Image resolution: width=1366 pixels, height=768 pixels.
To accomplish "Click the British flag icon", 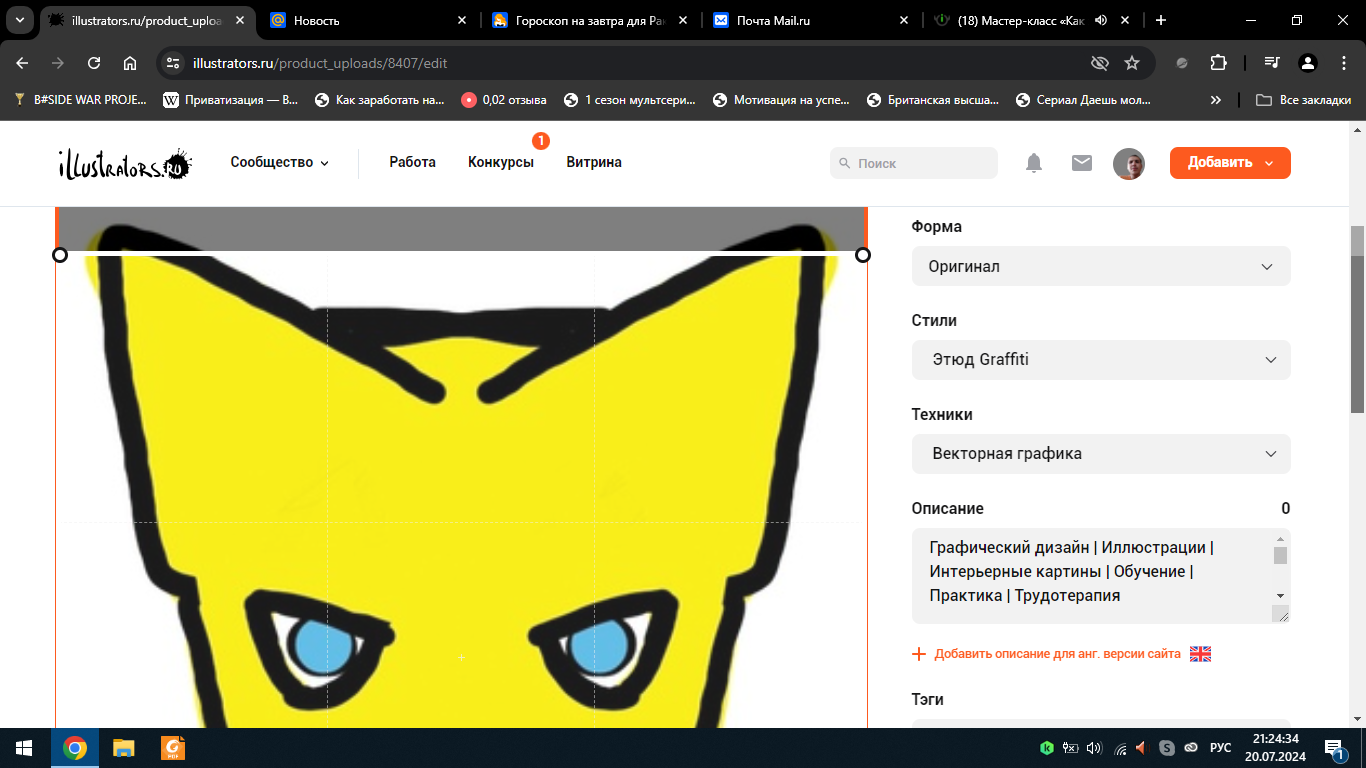I will pyautogui.click(x=1200, y=654).
